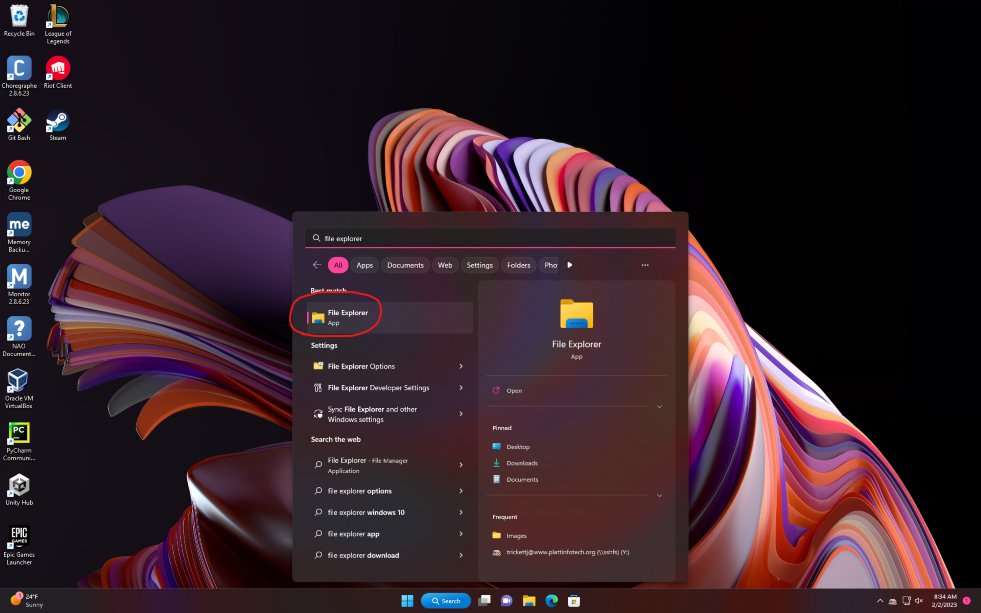Image resolution: width=981 pixels, height=613 pixels.
Task: Open File Explorer best match result
Action: [x=389, y=317]
